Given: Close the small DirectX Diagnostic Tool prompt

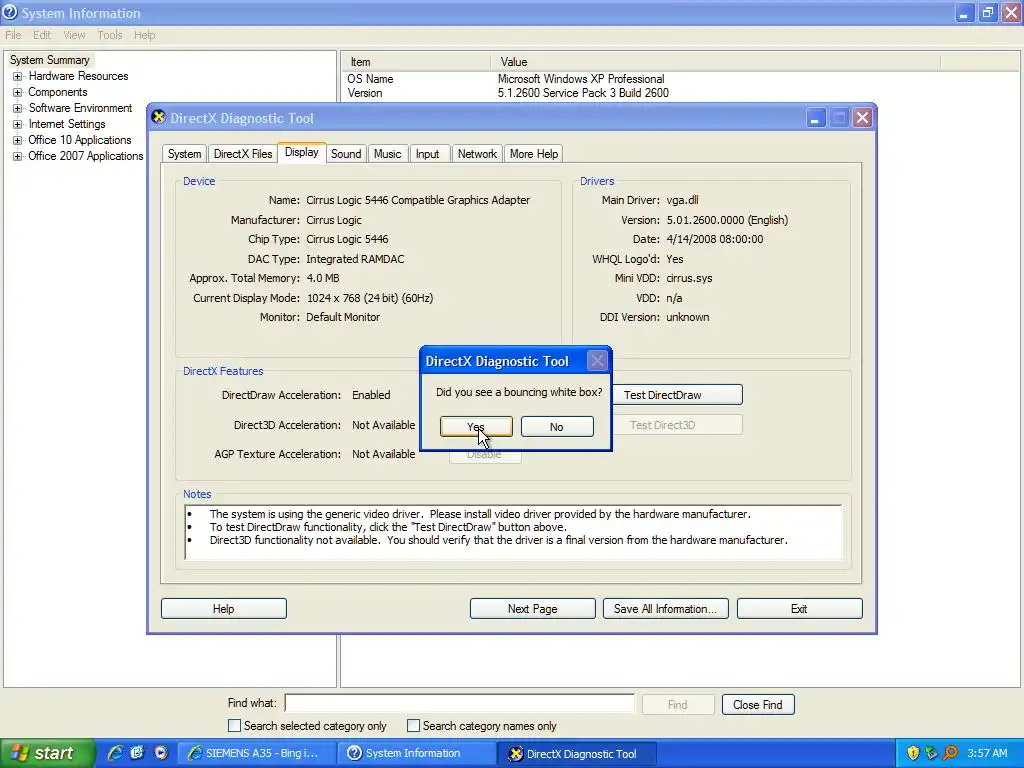Looking at the screenshot, I should (597, 360).
